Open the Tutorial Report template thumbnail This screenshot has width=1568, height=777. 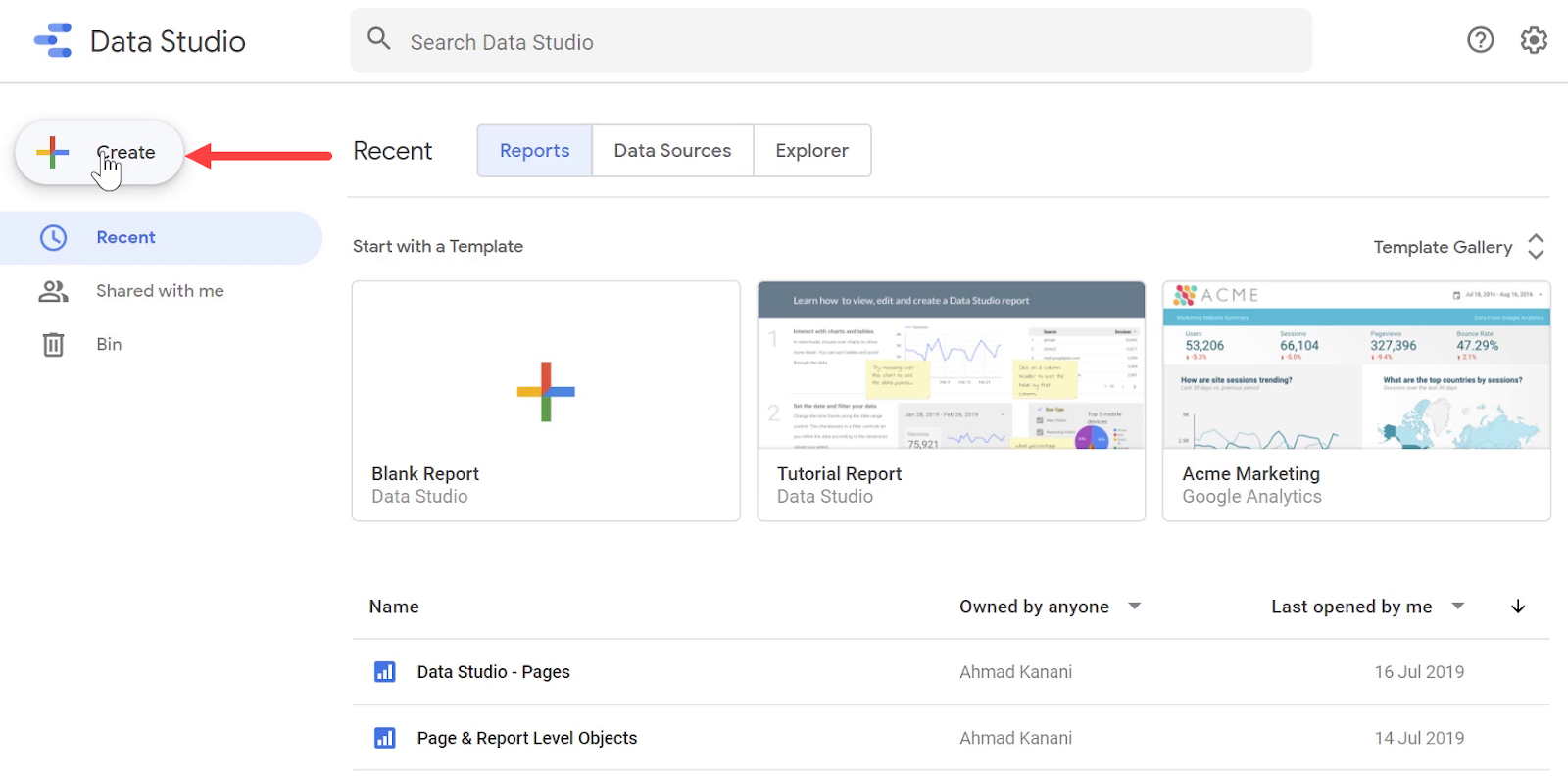952,365
